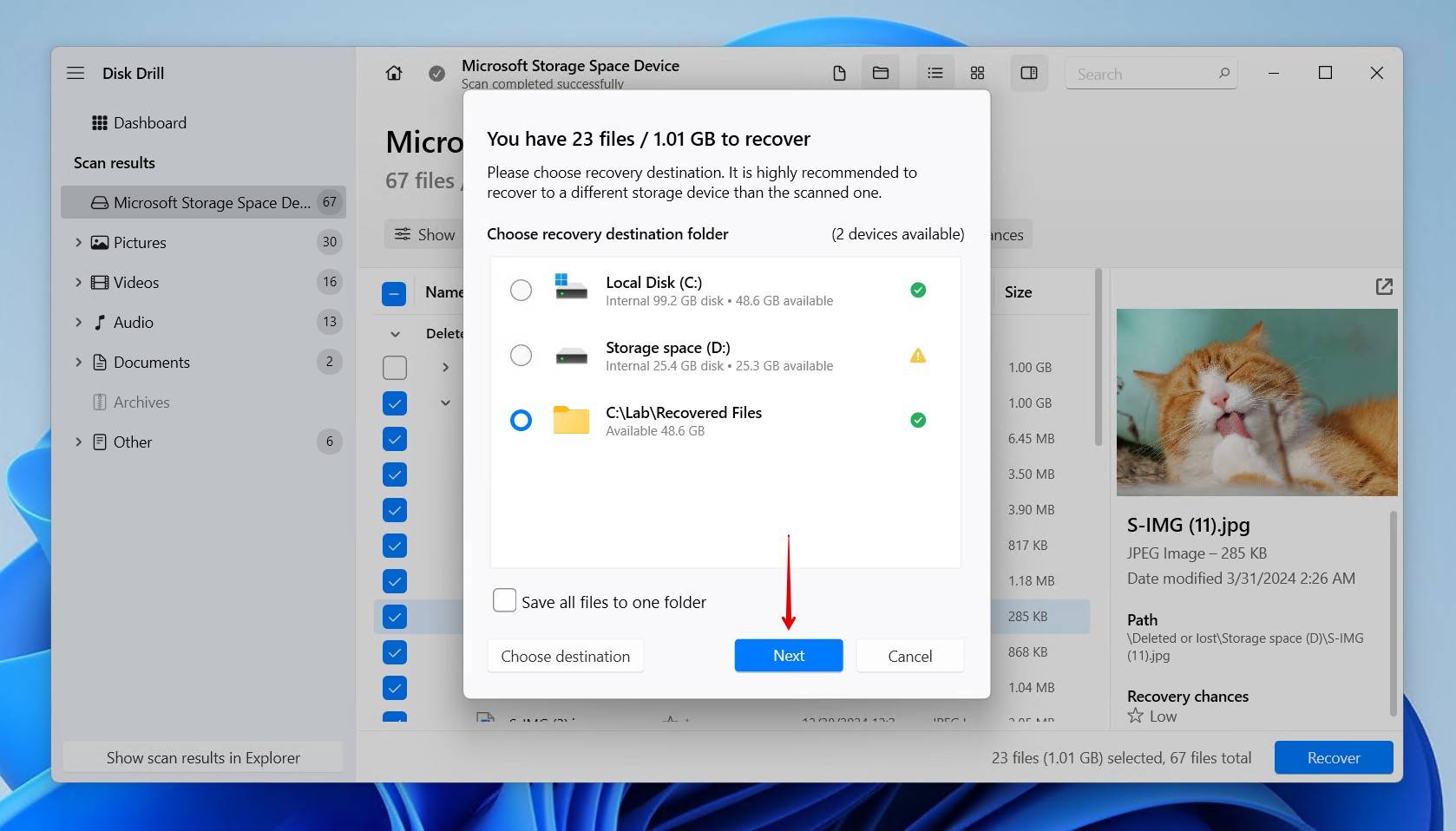Select Local Disk (C:) as recovery destination

pyautogui.click(x=521, y=291)
